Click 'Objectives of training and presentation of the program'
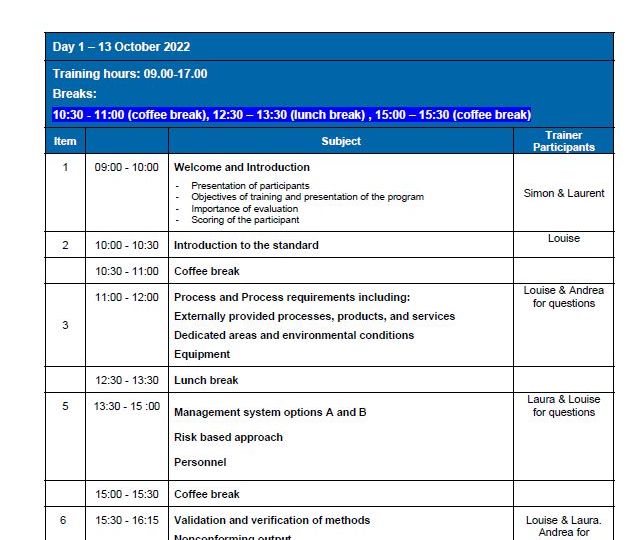Screen dimensions: 644x540 click(308, 197)
